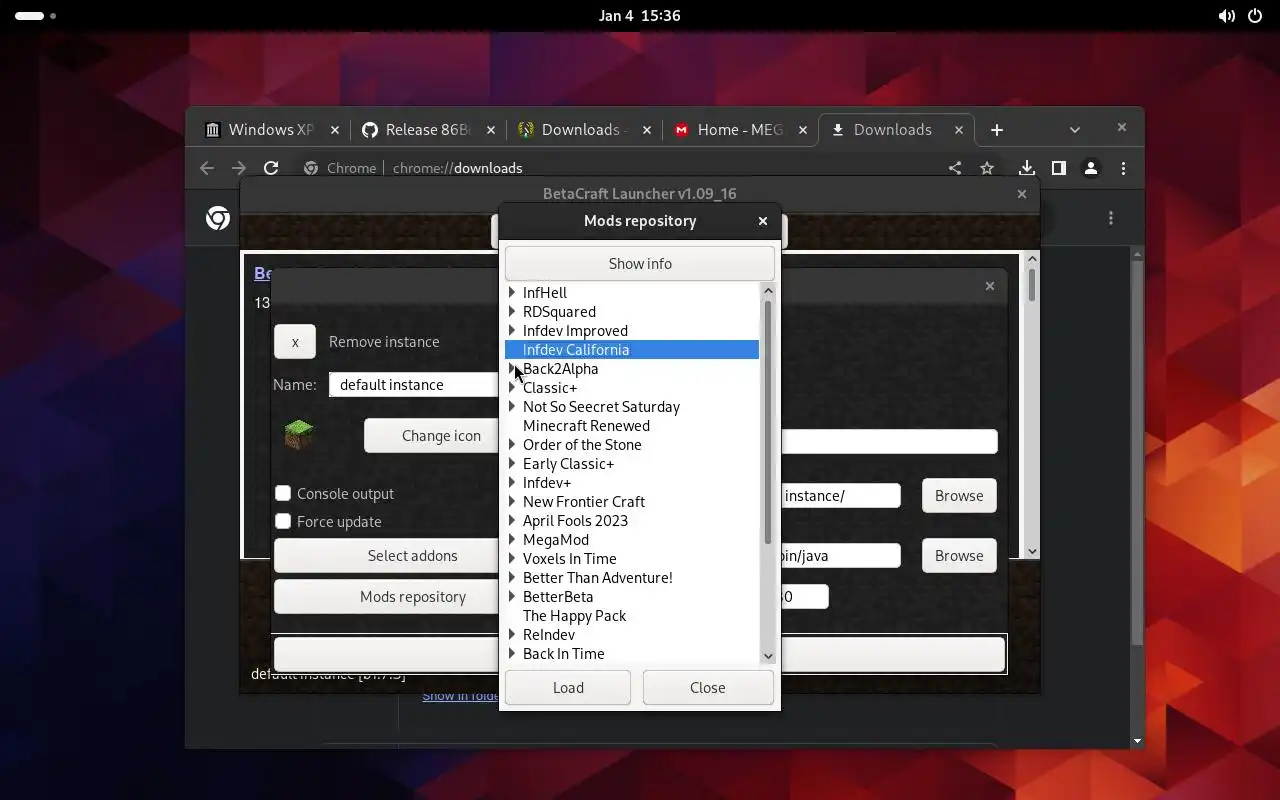The height and width of the screenshot is (800, 1280).
Task: Select BetterBeta mod entry
Action: pyautogui.click(x=558, y=597)
